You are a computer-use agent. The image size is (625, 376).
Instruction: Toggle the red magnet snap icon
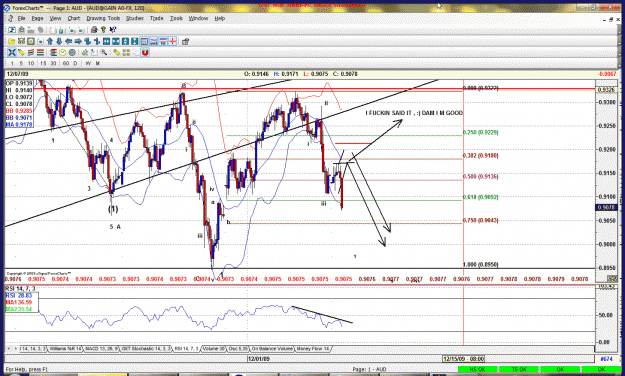pos(145,52)
